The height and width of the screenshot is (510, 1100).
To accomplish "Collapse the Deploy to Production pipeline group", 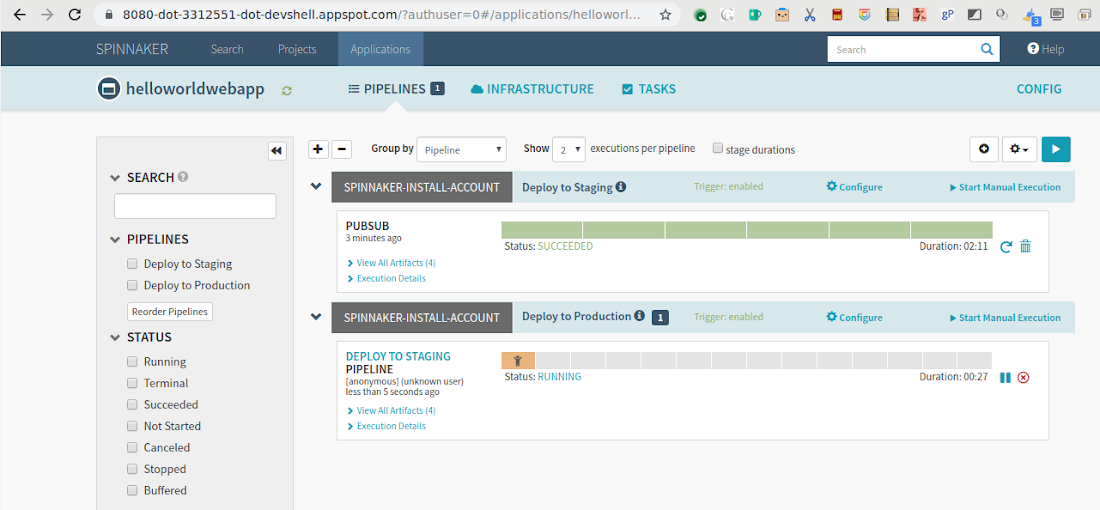I will 316,316.
